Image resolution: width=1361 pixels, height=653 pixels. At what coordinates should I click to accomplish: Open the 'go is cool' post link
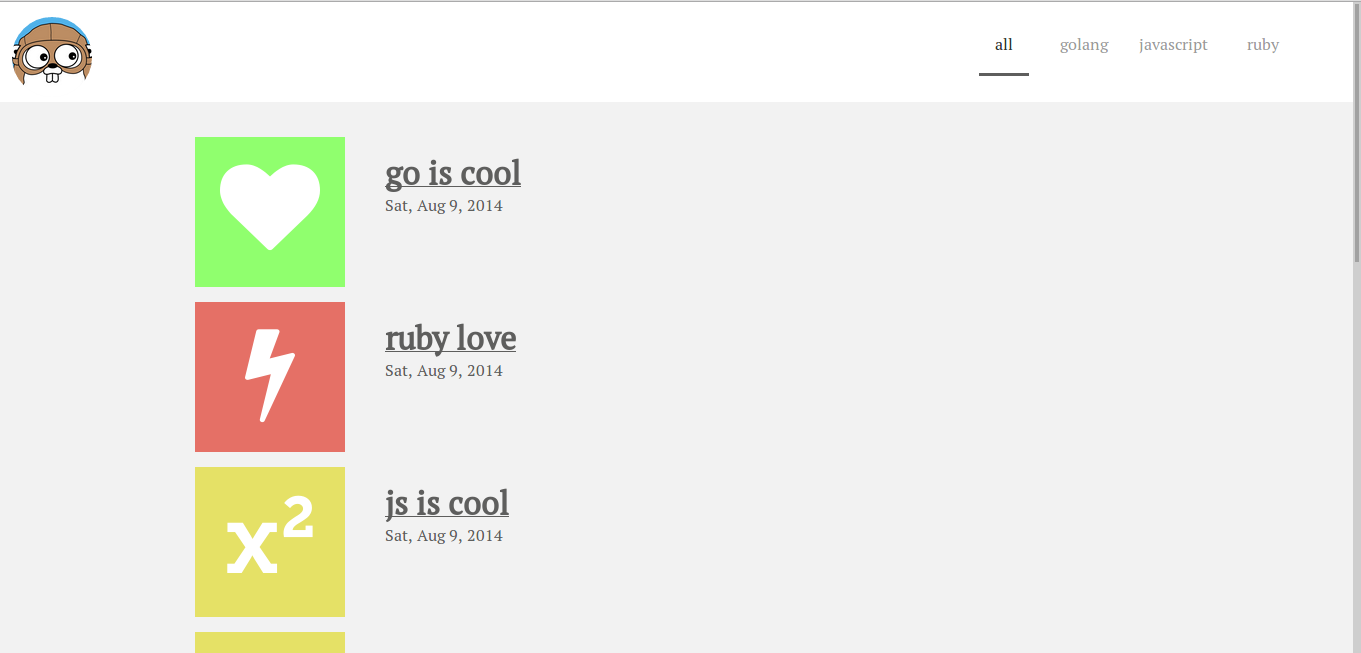click(x=453, y=173)
